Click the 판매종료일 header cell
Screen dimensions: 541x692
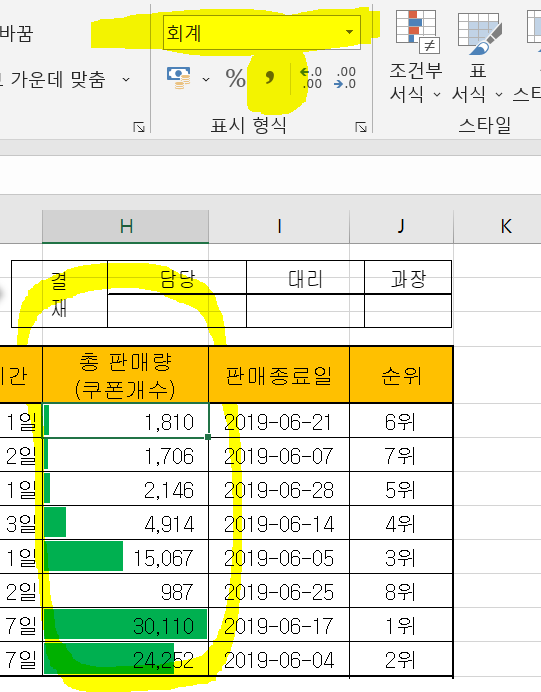(279, 375)
